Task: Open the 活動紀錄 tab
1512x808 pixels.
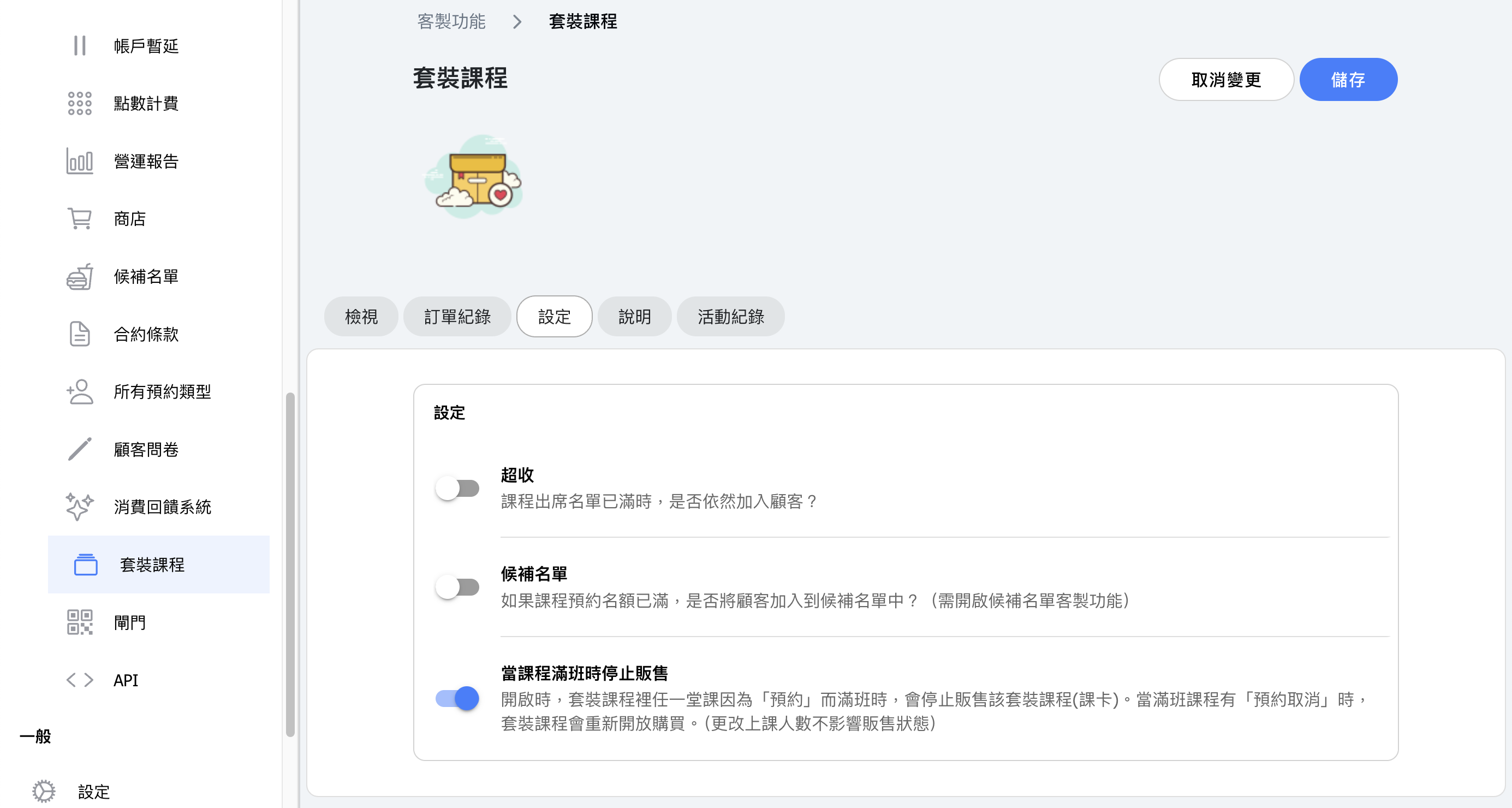Action: click(730, 317)
